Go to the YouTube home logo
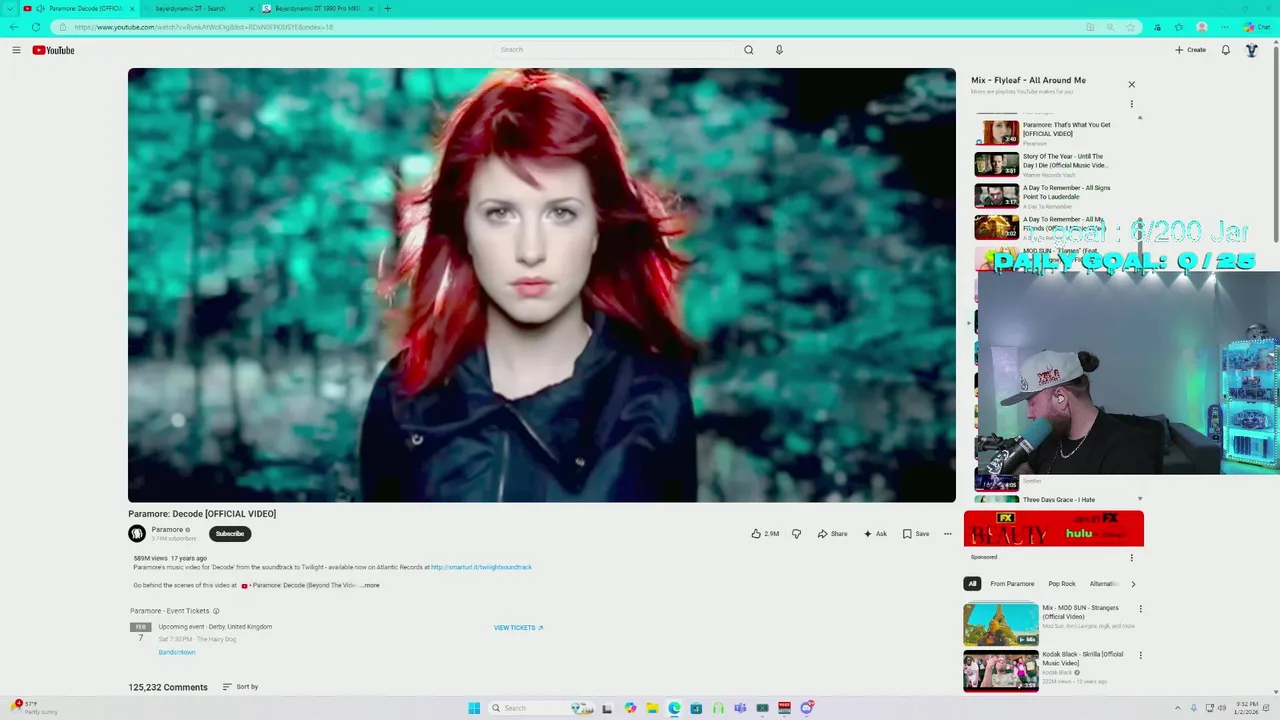Viewport: 1280px width, 720px height. [x=53, y=50]
